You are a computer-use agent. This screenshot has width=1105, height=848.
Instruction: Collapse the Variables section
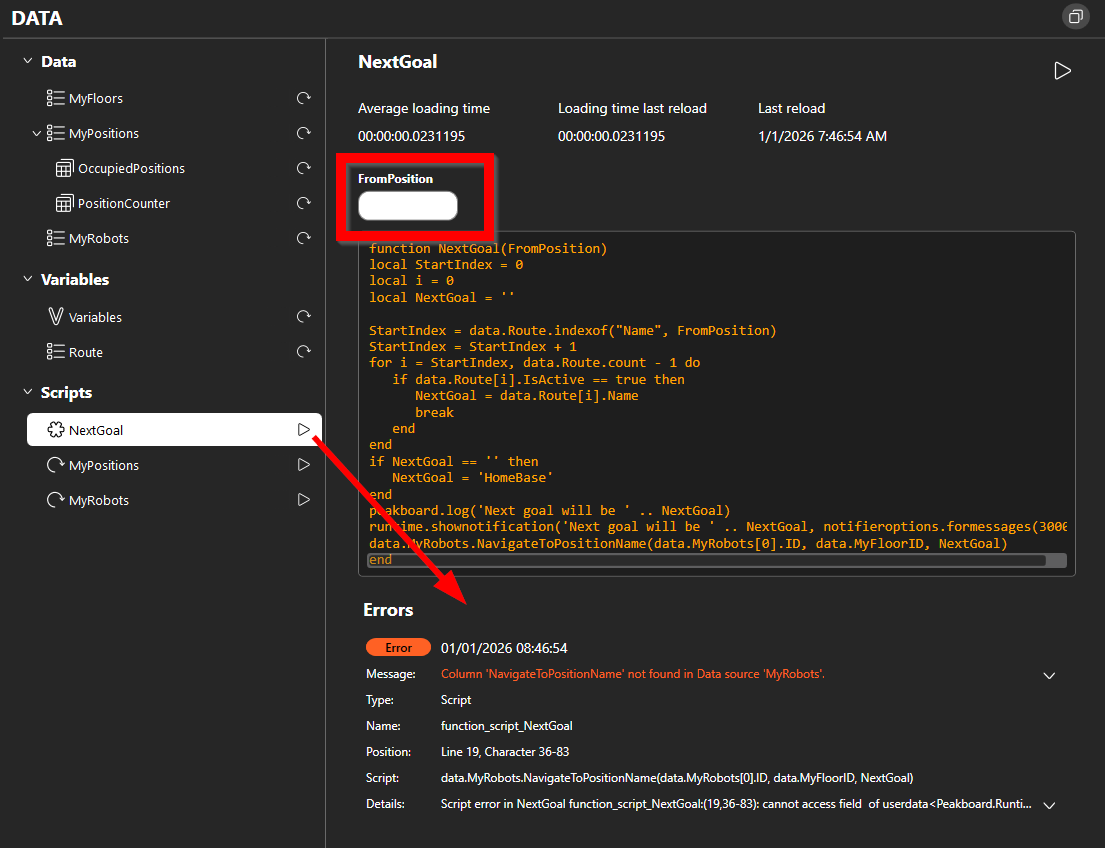pyautogui.click(x=27, y=279)
